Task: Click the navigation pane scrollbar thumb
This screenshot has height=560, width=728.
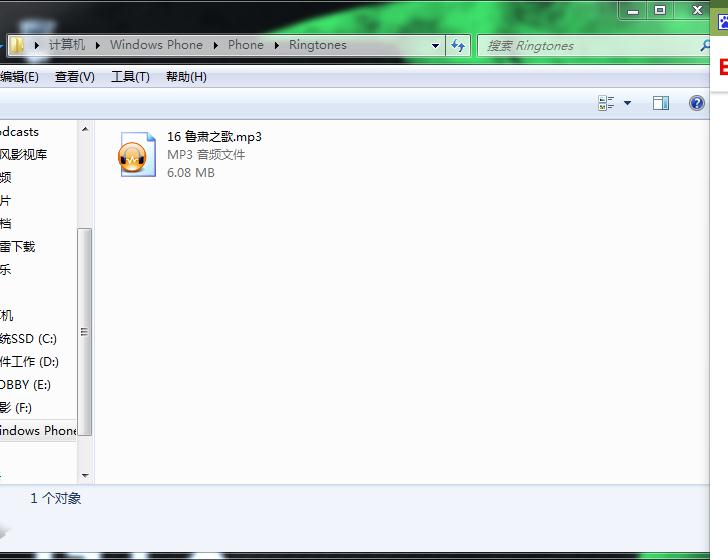Action: pos(84,332)
